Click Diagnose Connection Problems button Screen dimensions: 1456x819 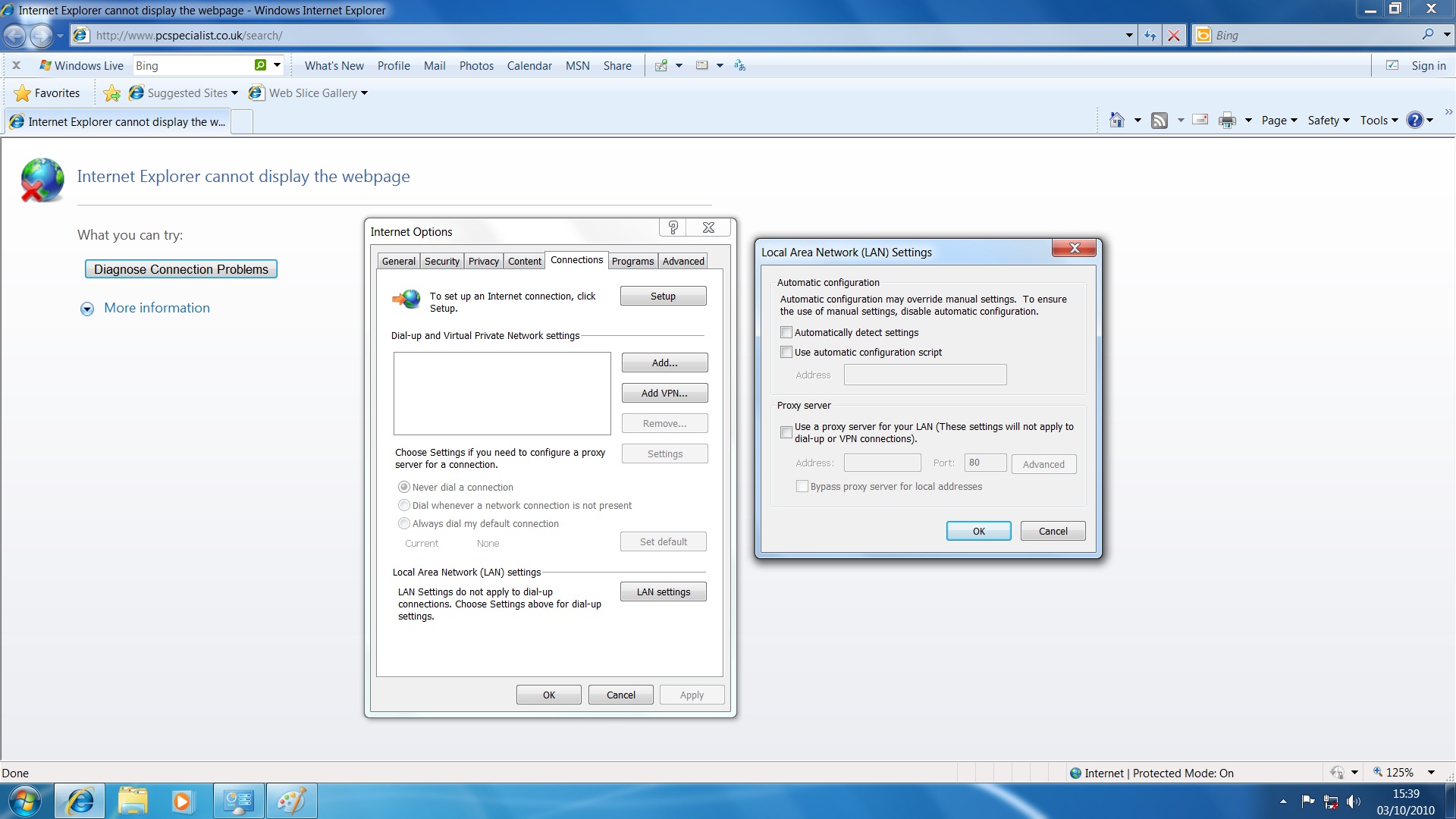(x=180, y=269)
